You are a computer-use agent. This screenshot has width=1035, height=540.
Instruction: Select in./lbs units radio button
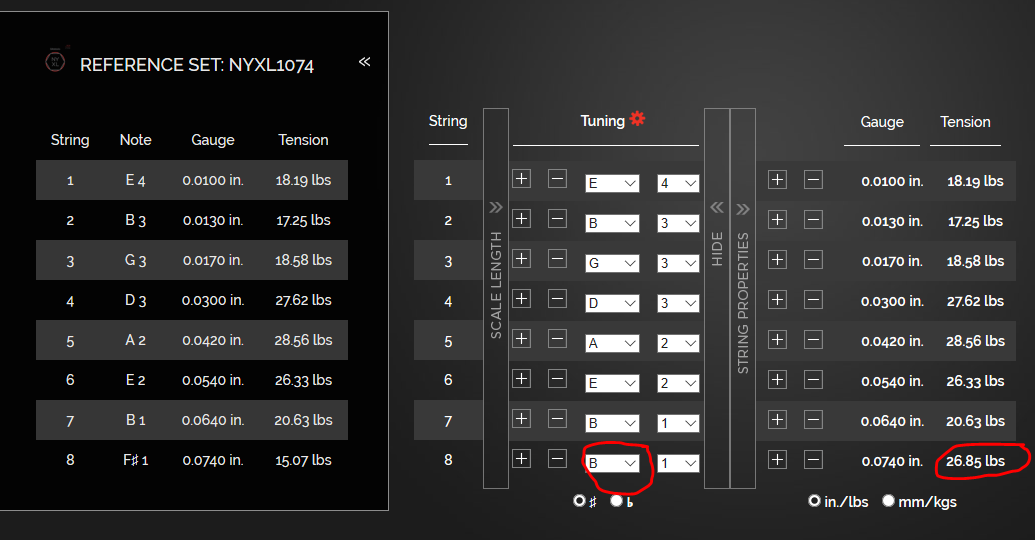pos(815,501)
